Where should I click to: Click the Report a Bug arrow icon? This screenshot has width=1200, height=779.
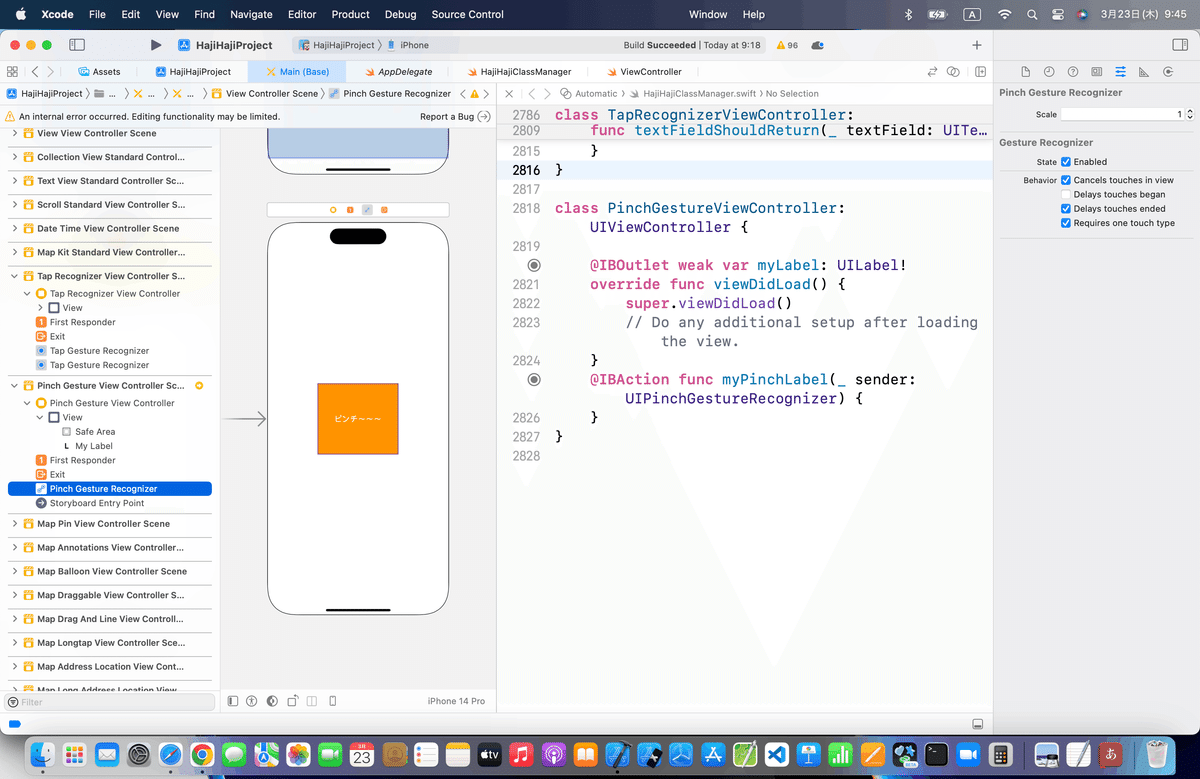point(484,116)
